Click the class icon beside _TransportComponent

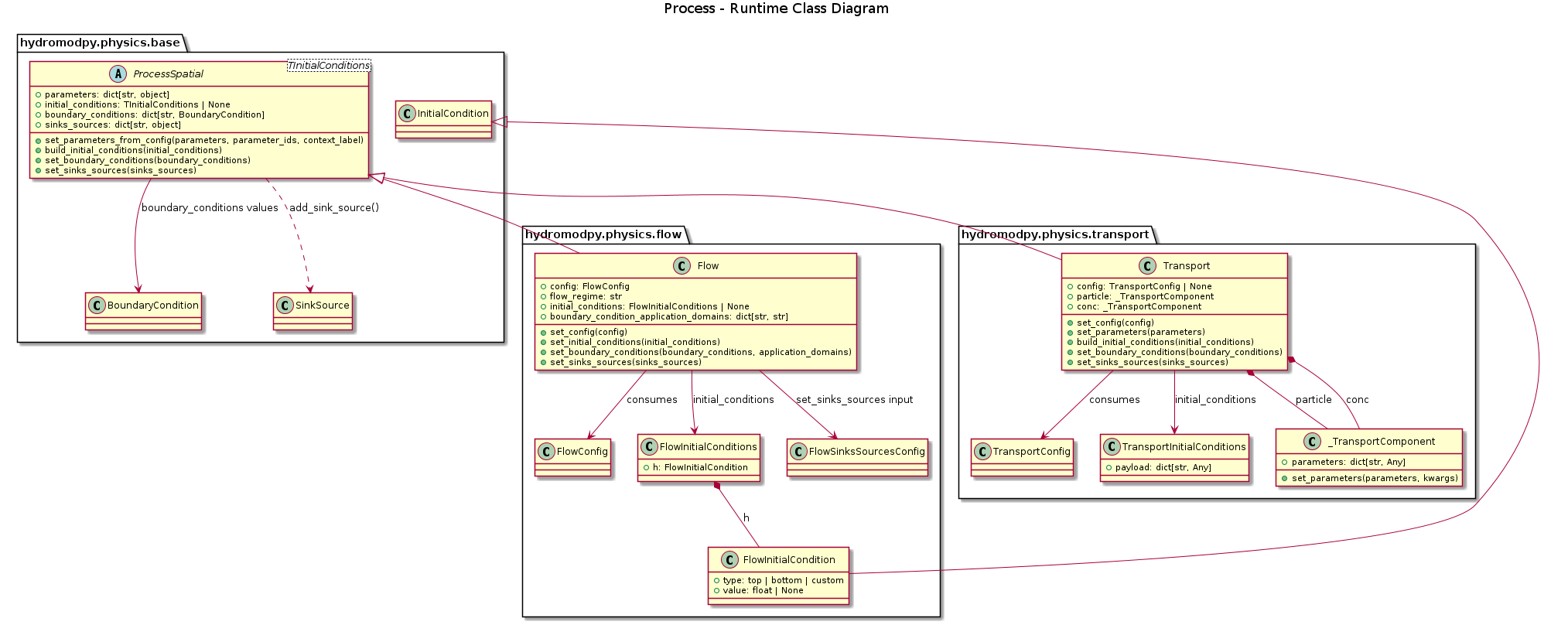[1313, 442]
